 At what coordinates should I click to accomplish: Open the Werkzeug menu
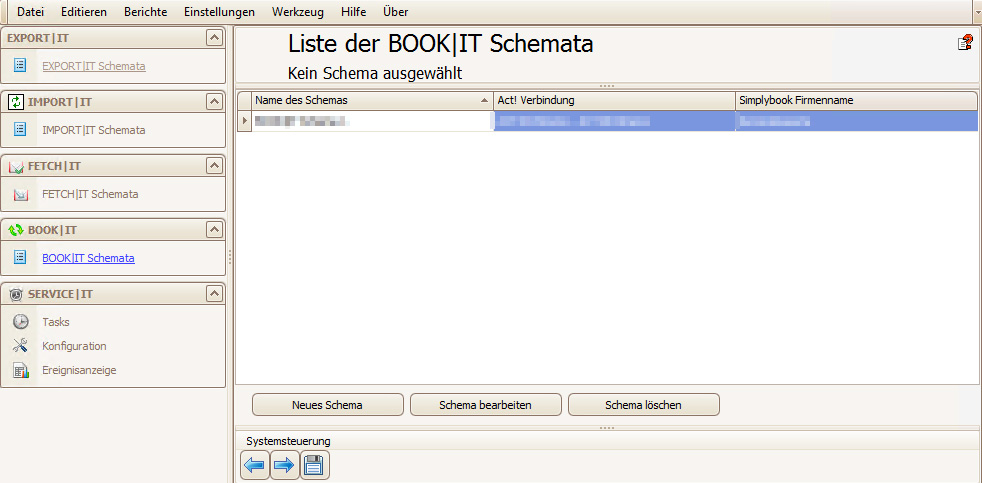(297, 12)
